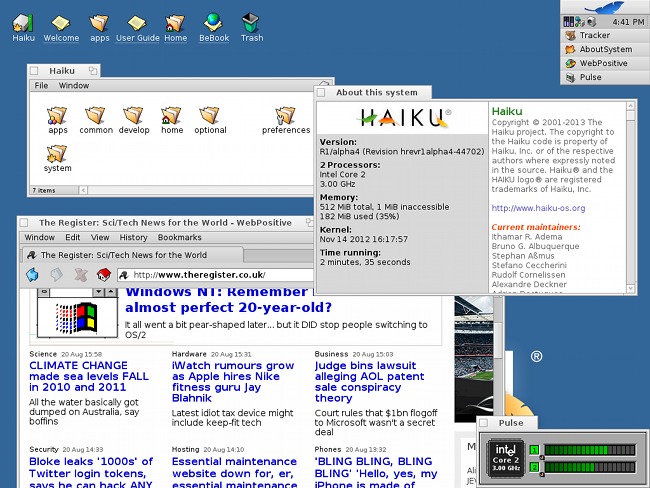Open Windows NT 20-year-old headline
This screenshot has height=488, width=650.
pos(229,299)
